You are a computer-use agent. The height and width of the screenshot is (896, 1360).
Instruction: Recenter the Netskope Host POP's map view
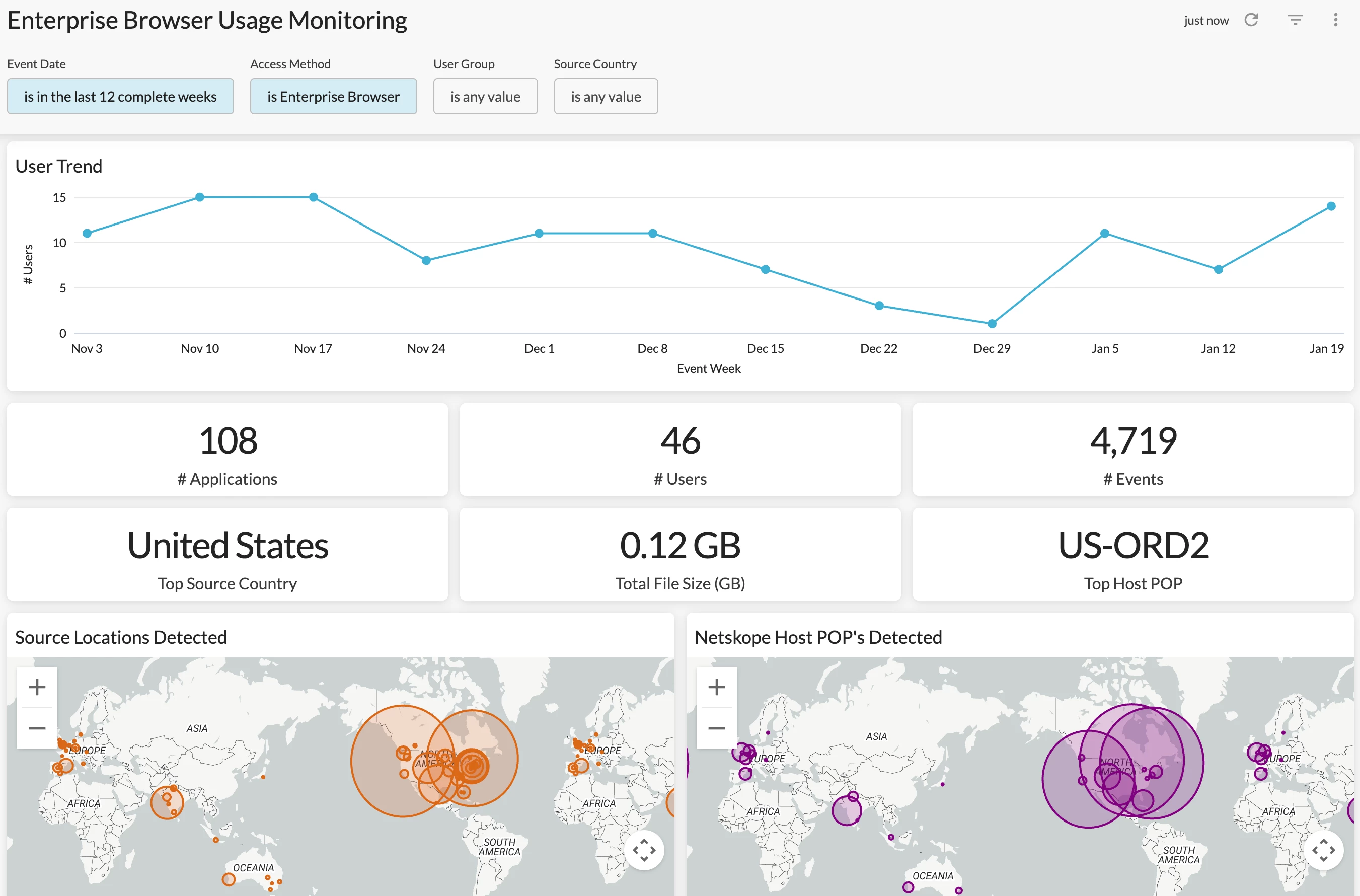[x=1323, y=850]
